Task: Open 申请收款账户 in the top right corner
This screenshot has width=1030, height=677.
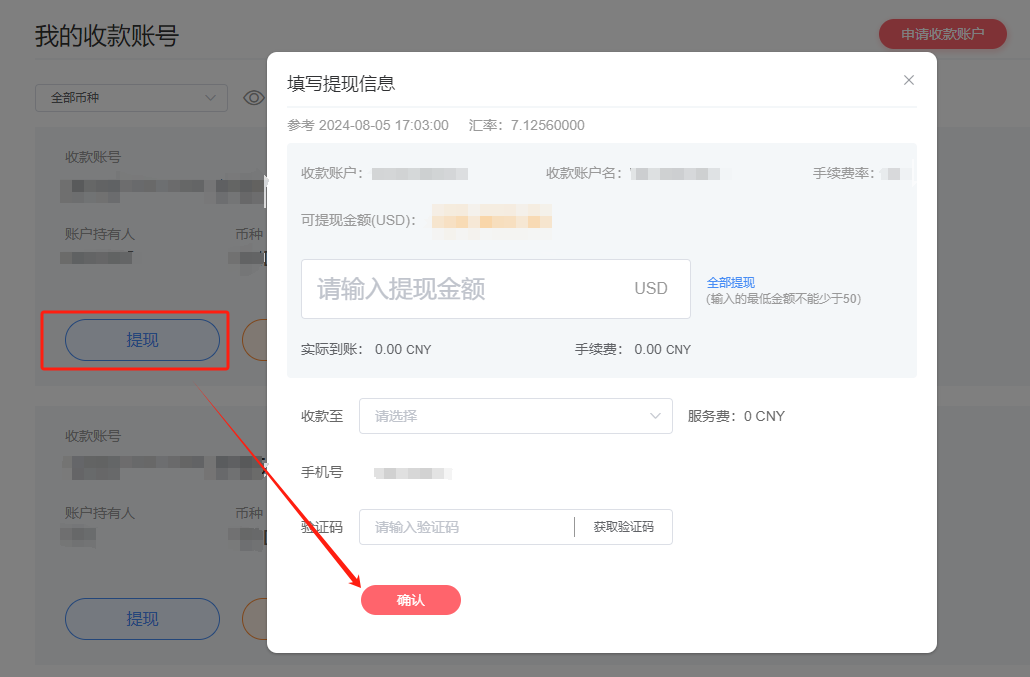Action: pyautogui.click(x=942, y=33)
